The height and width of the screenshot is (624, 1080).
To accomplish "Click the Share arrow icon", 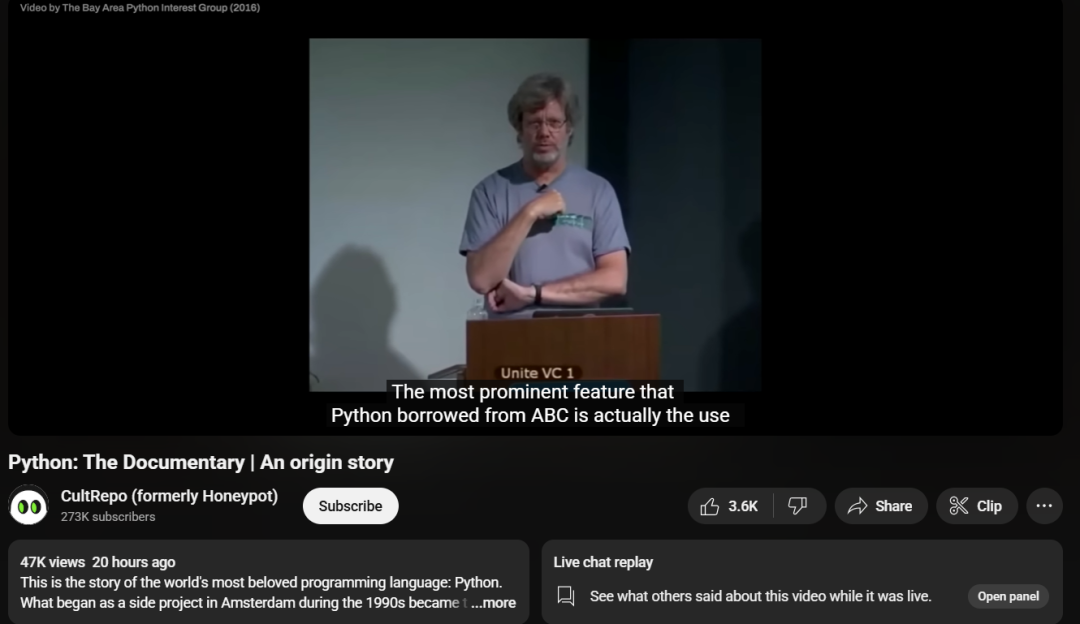I will point(858,506).
